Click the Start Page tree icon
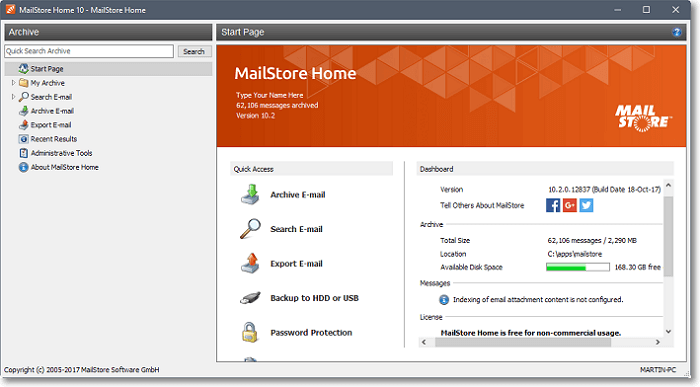This screenshot has width=700, height=387. click(24, 69)
